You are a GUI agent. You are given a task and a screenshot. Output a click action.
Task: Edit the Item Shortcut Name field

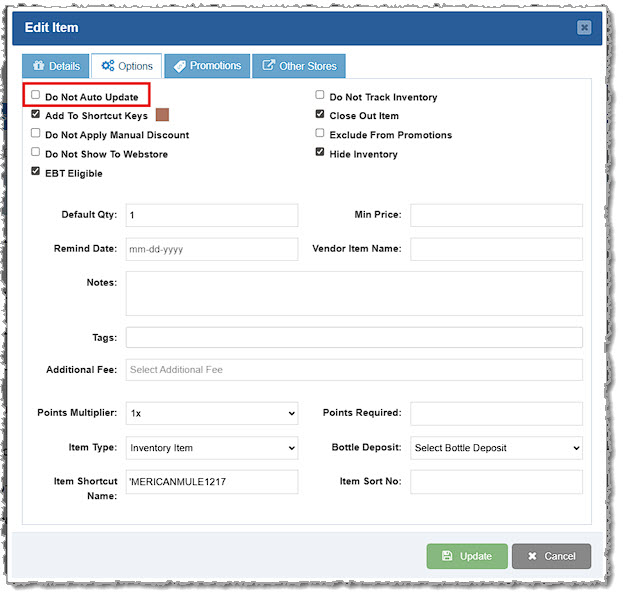click(212, 482)
